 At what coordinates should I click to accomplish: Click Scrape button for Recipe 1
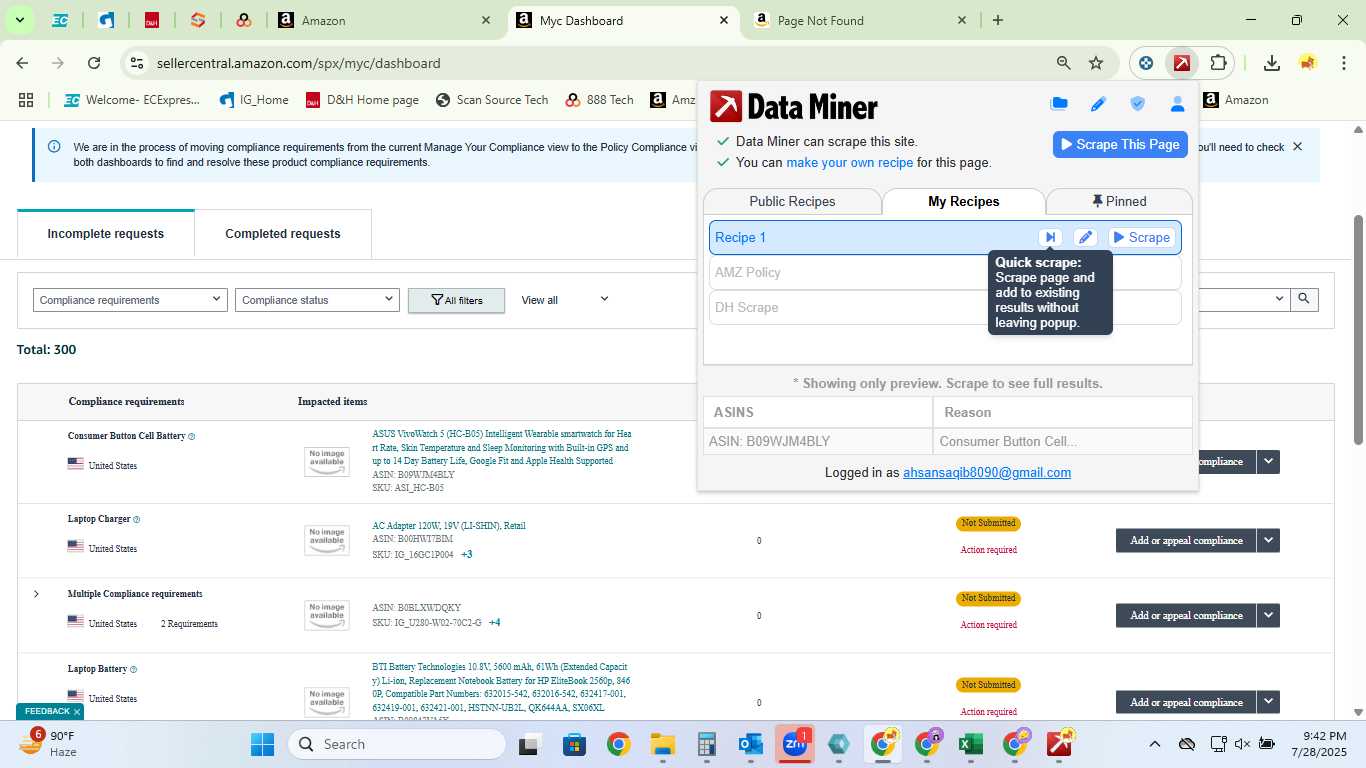1141,237
